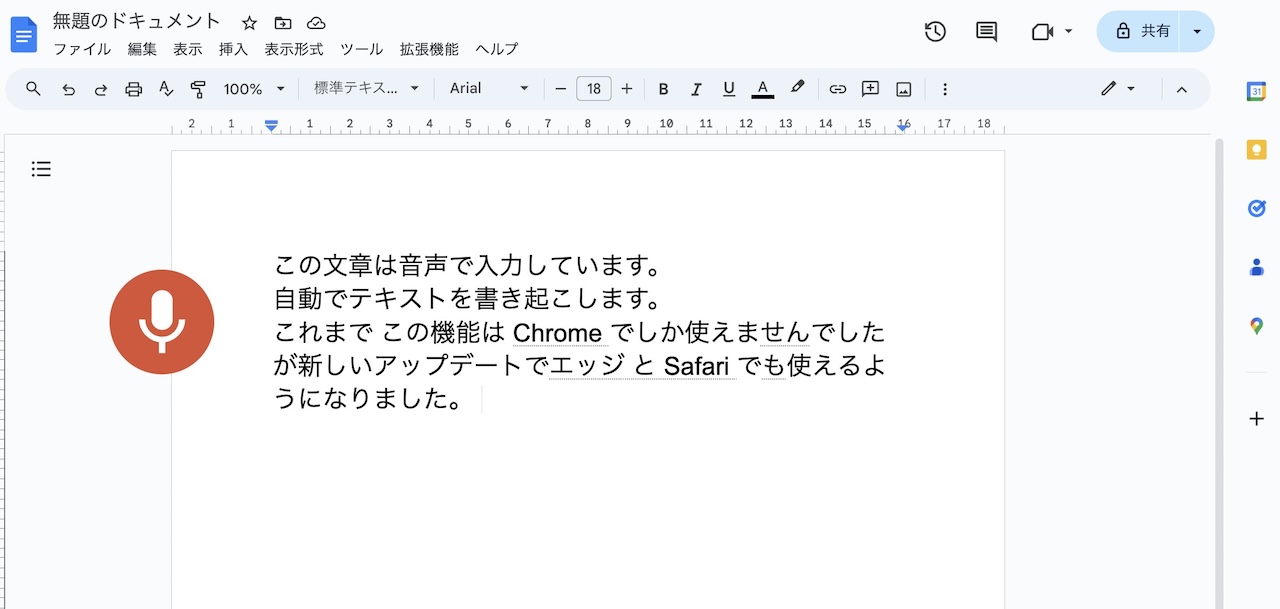The height and width of the screenshot is (609, 1280).
Task: Open more toolbar options menu
Action: (945, 89)
